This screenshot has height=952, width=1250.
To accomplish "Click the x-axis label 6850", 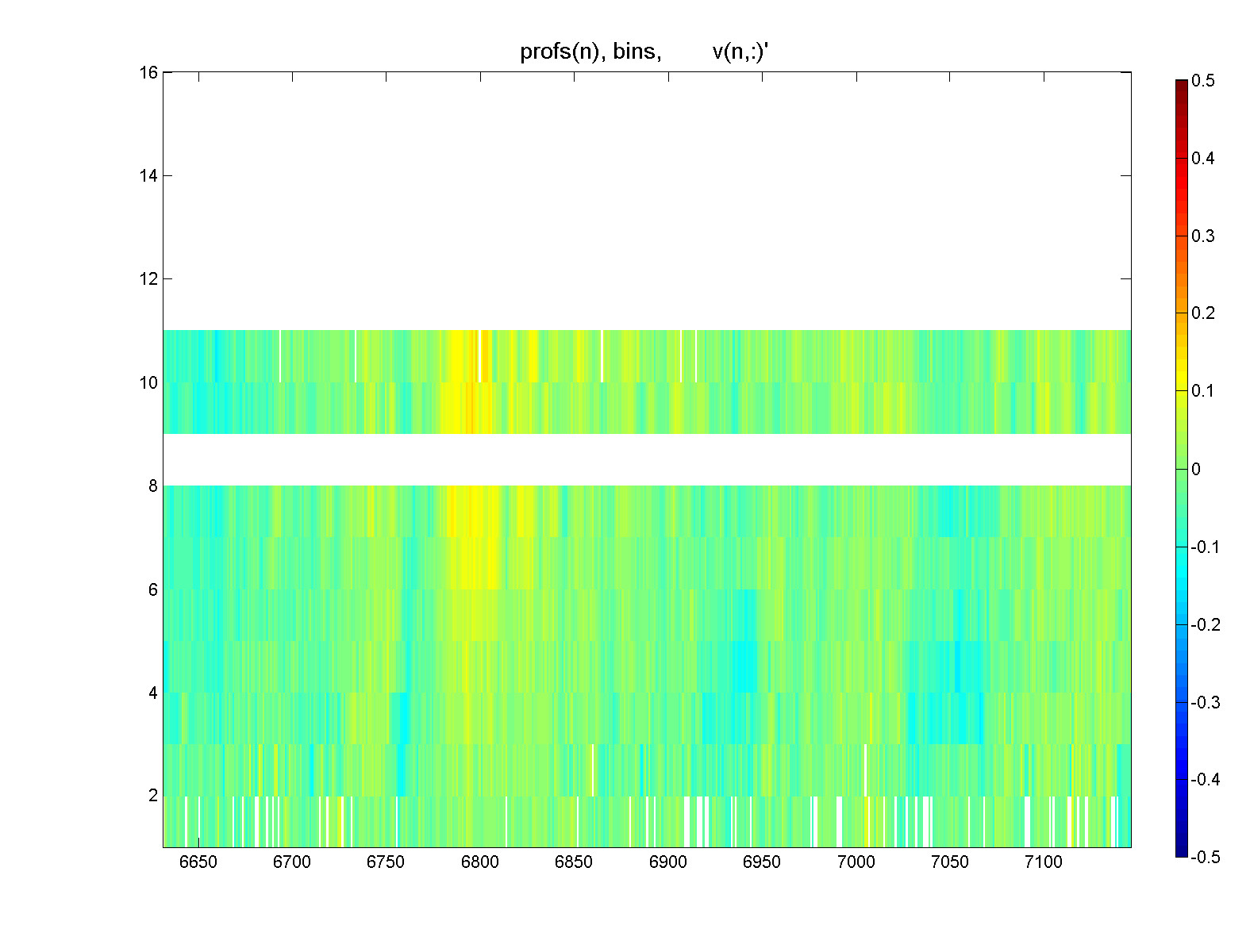I will click(574, 862).
